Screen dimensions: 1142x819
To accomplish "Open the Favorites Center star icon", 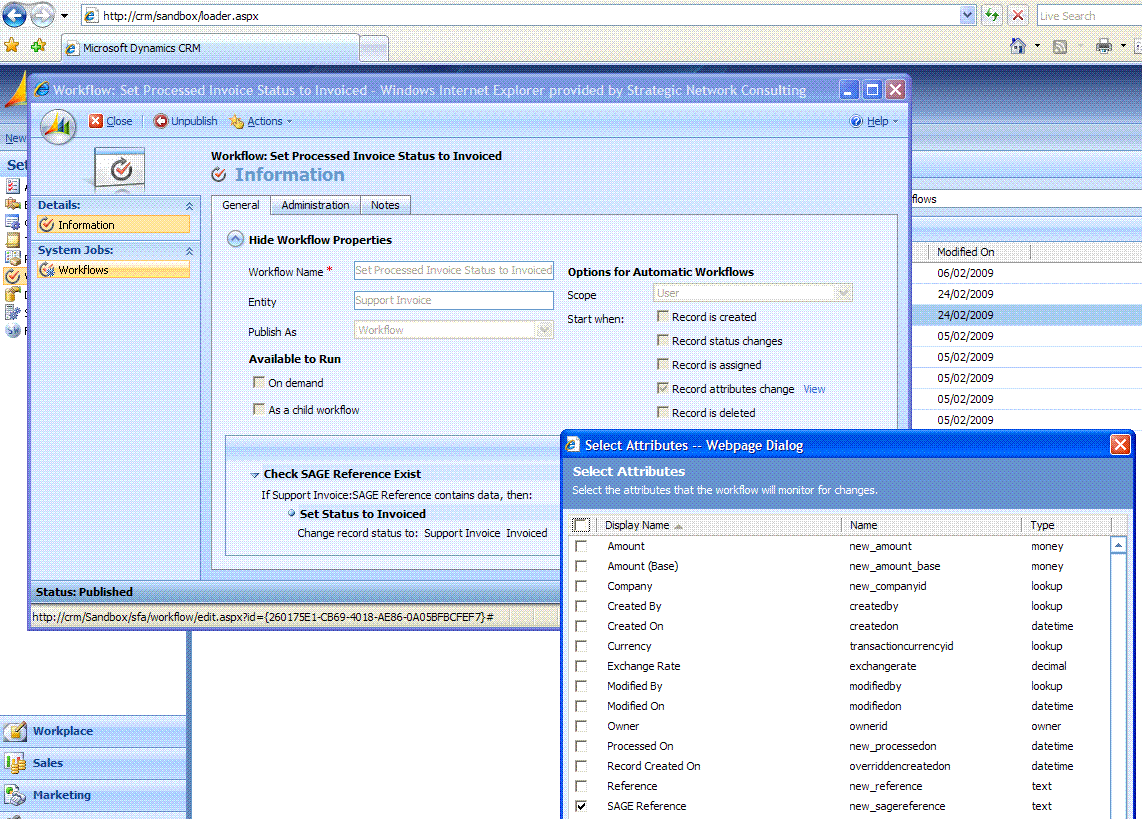I will (12, 46).
